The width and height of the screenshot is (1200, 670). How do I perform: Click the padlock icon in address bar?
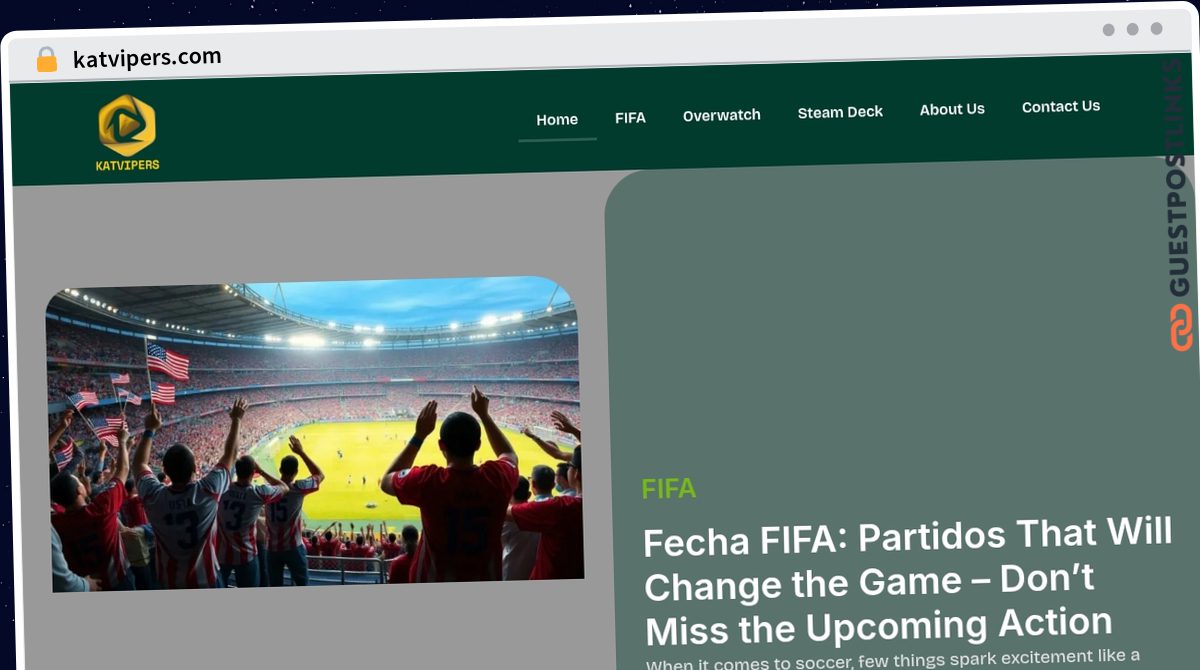(47, 60)
